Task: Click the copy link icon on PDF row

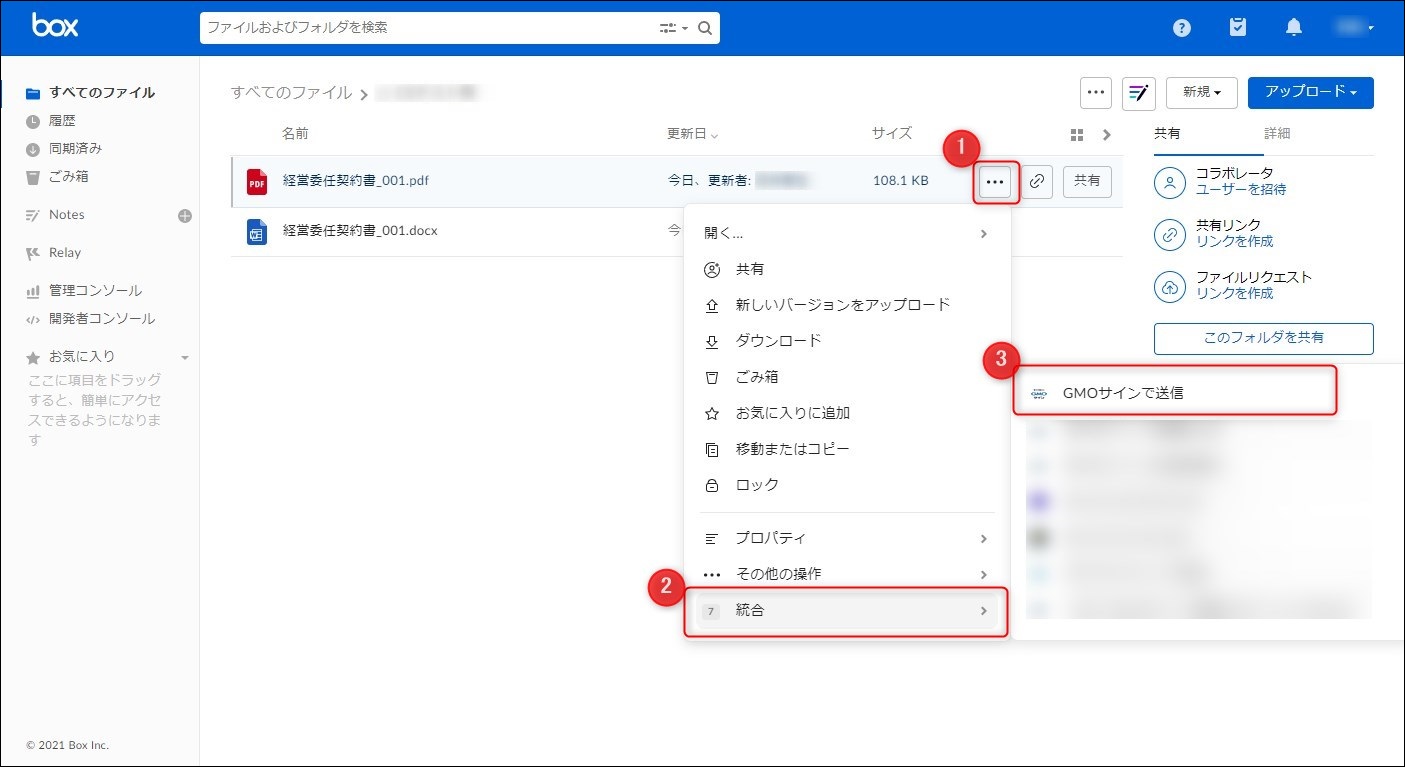Action: pyautogui.click(x=1037, y=182)
